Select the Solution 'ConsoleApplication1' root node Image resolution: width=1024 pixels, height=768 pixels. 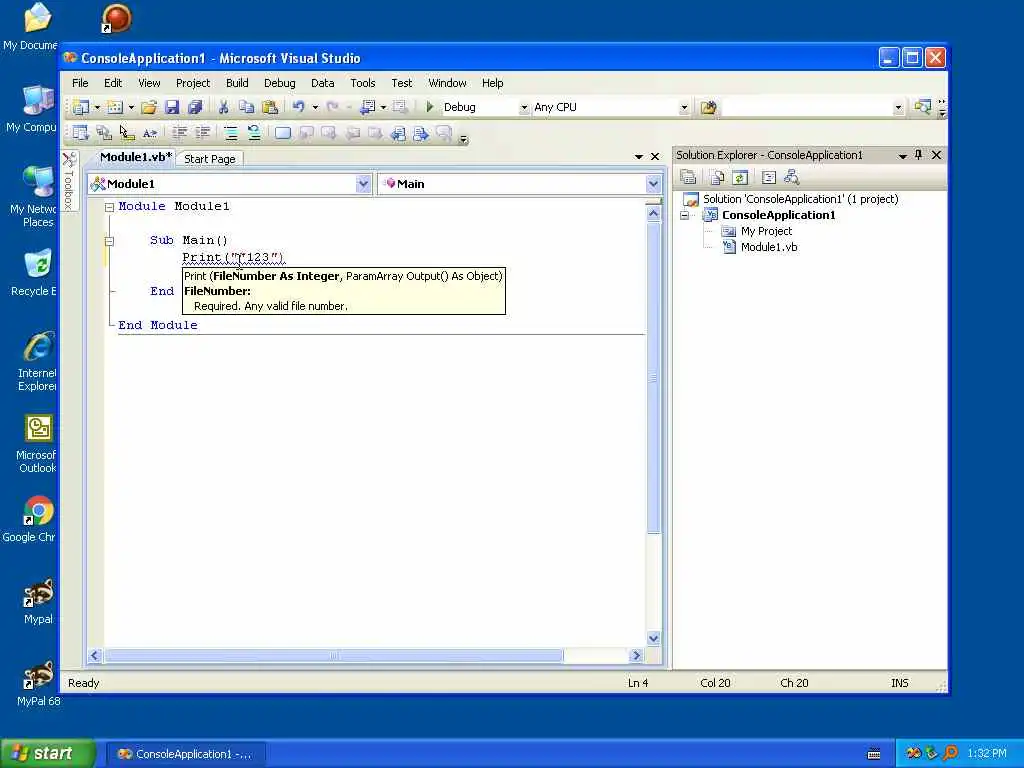point(800,199)
